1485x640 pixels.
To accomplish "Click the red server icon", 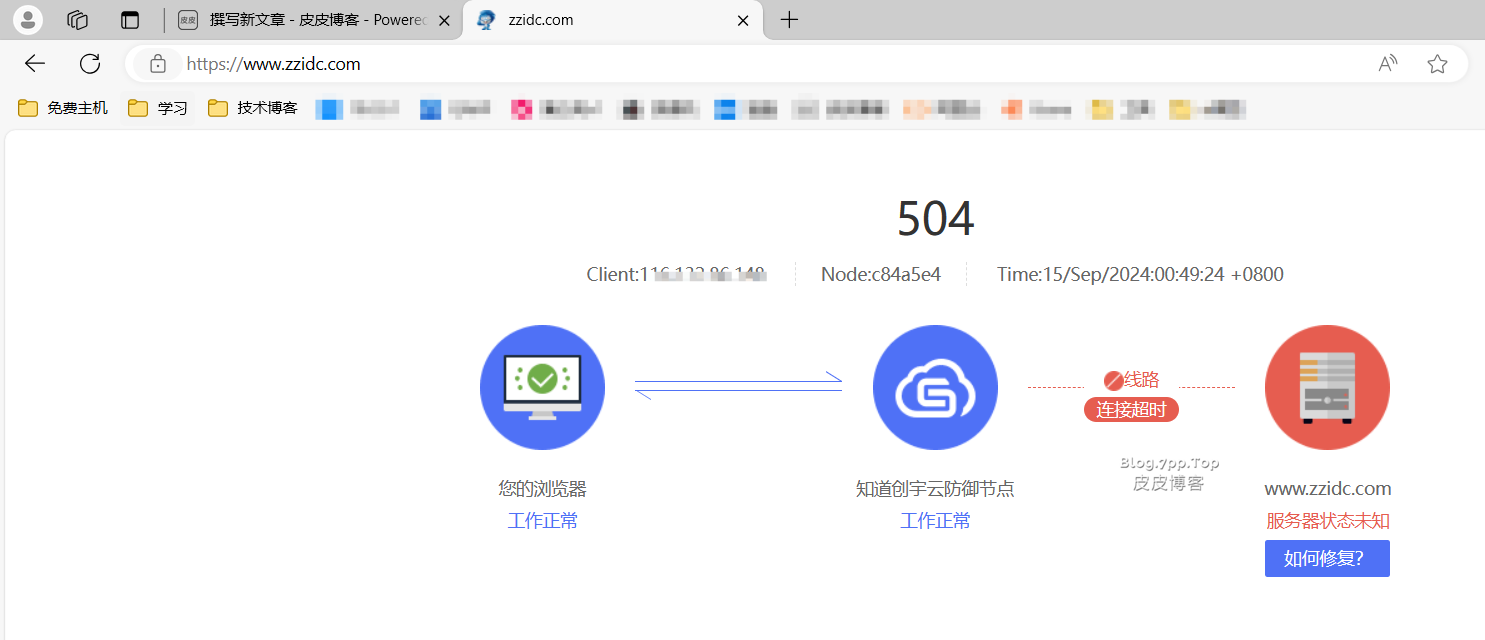I will [x=1327, y=387].
